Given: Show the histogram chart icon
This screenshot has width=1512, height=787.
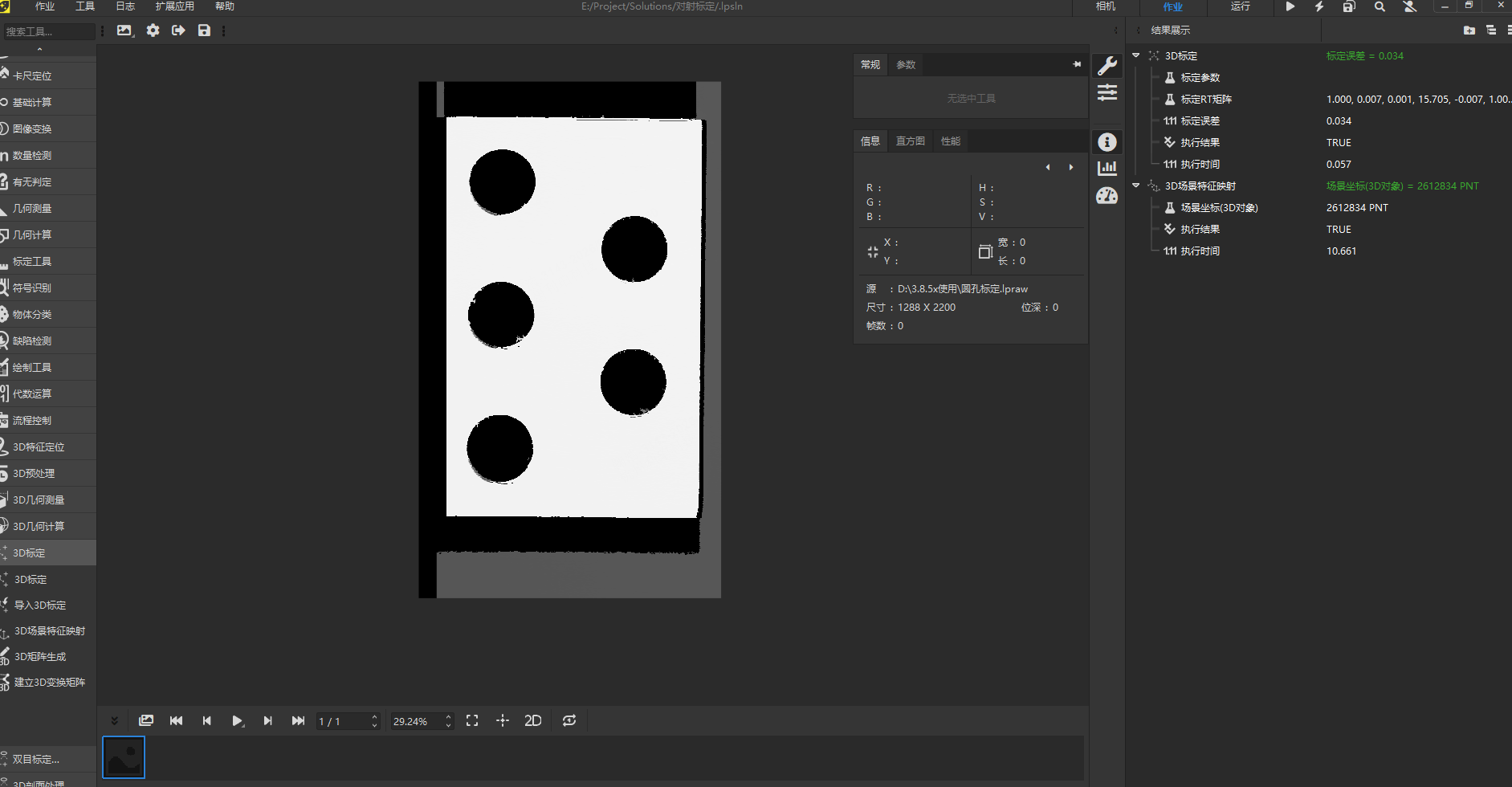Looking at the screenshot, I should click(1107, 168).
